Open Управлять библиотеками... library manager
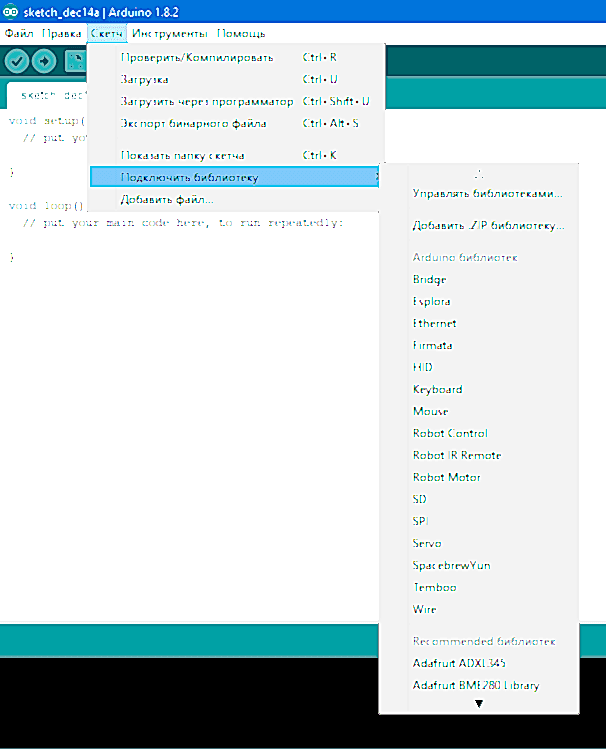606x749 pixels. (487, 193)
